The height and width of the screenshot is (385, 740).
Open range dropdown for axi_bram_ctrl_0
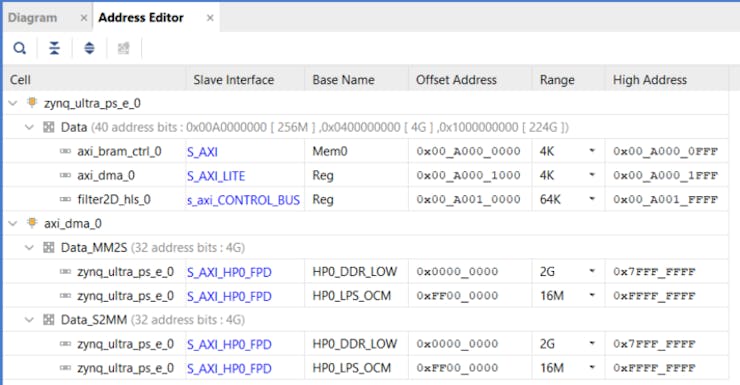point(592,151)
